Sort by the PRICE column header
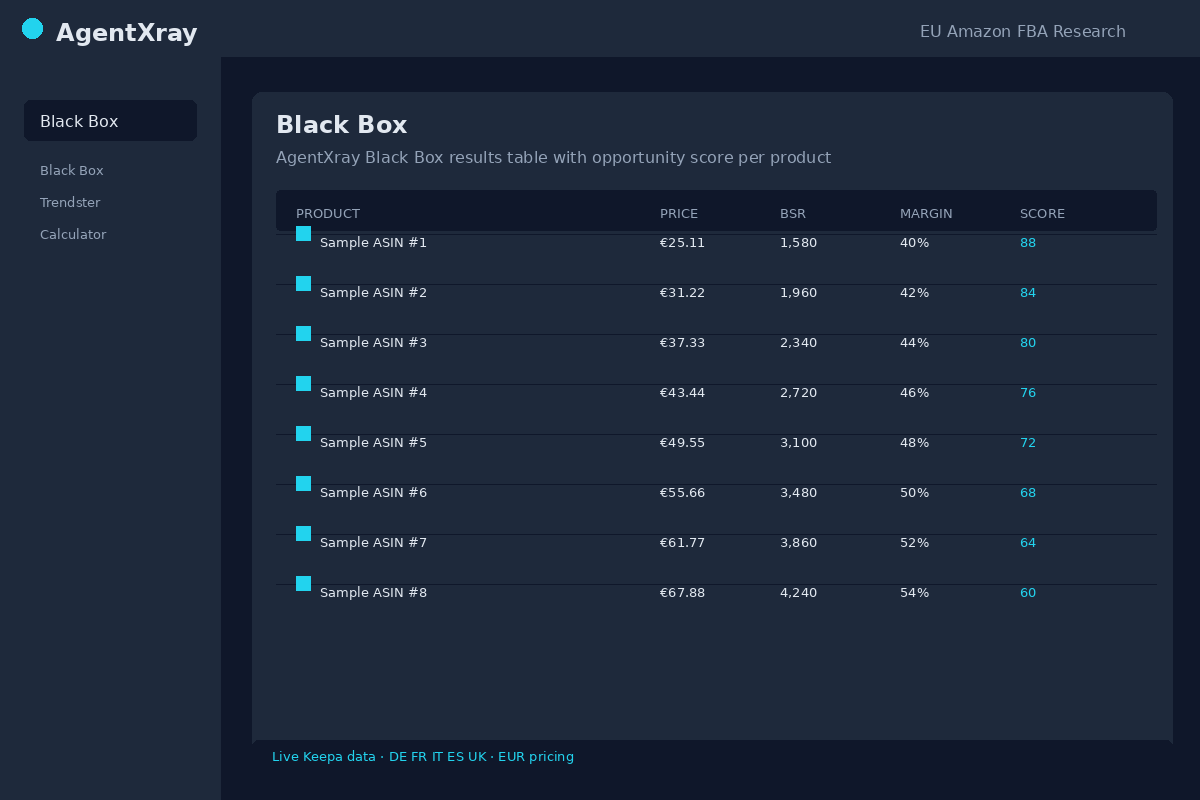The width and height of the screenshot is (1200, 800). coord(679,213)
